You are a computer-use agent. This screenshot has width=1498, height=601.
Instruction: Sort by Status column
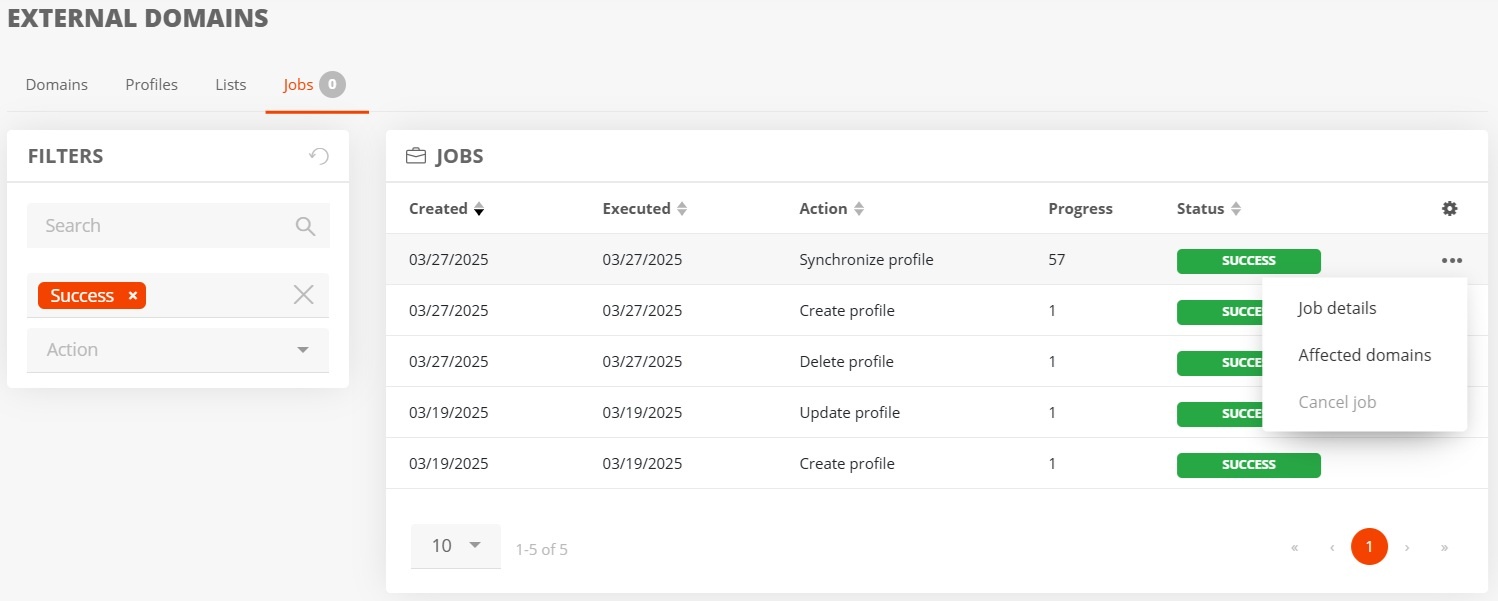click(1209, 209)
